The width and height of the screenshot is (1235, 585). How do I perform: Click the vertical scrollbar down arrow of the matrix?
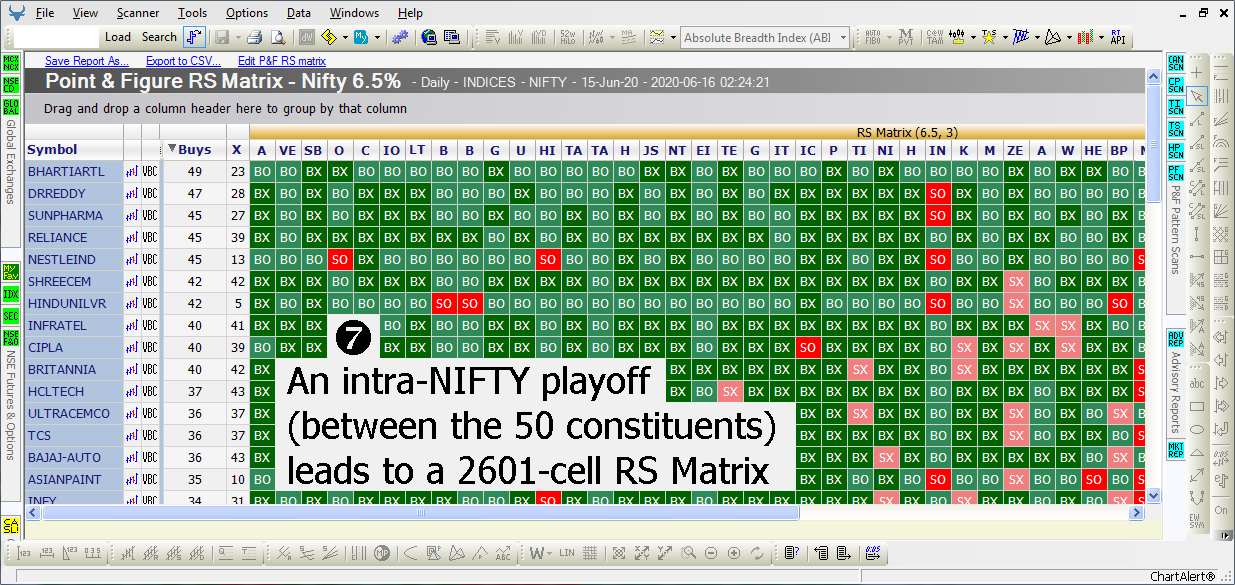[x=1152, y=495]
